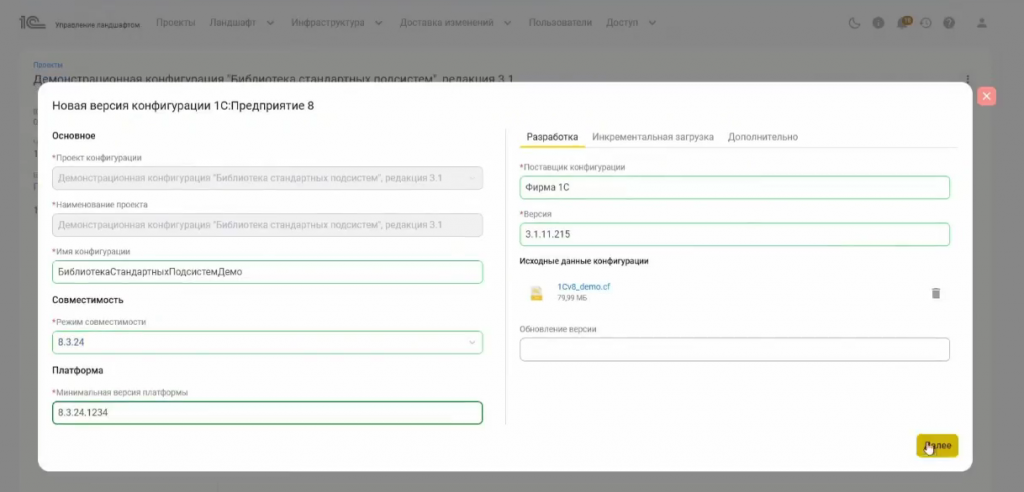Click the Обновление версии input field
Screen dimensions: 1024x492
pyautogui.click(x=734, y=349)
